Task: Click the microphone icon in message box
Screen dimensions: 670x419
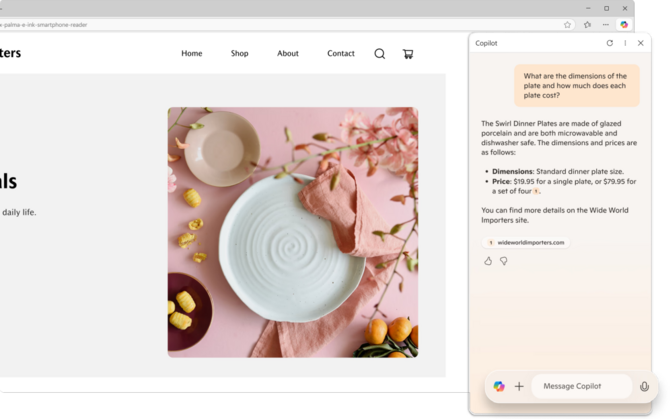Action: (x=644, y=386)
